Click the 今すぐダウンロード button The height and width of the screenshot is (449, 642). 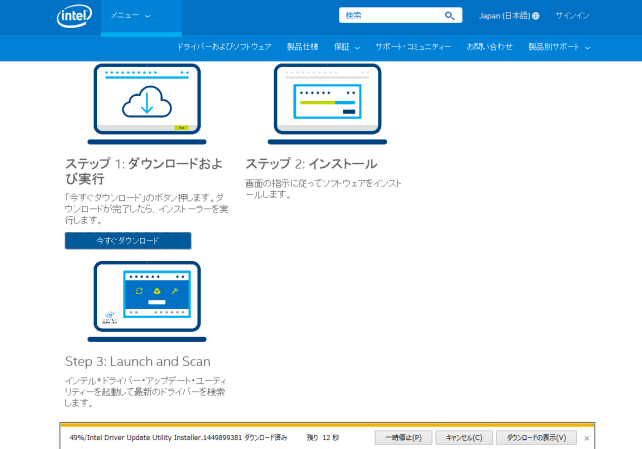point(128,241)
